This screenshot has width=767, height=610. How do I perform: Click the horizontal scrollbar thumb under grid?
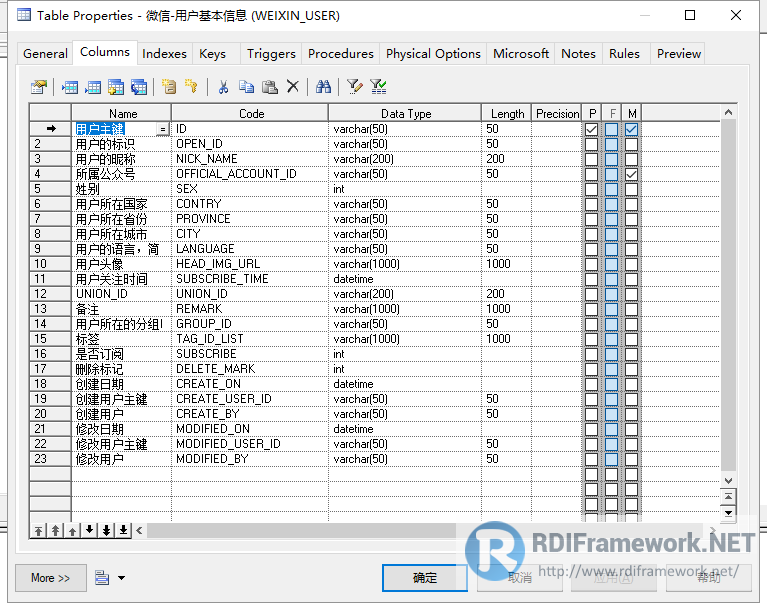(x=302, y=530)
